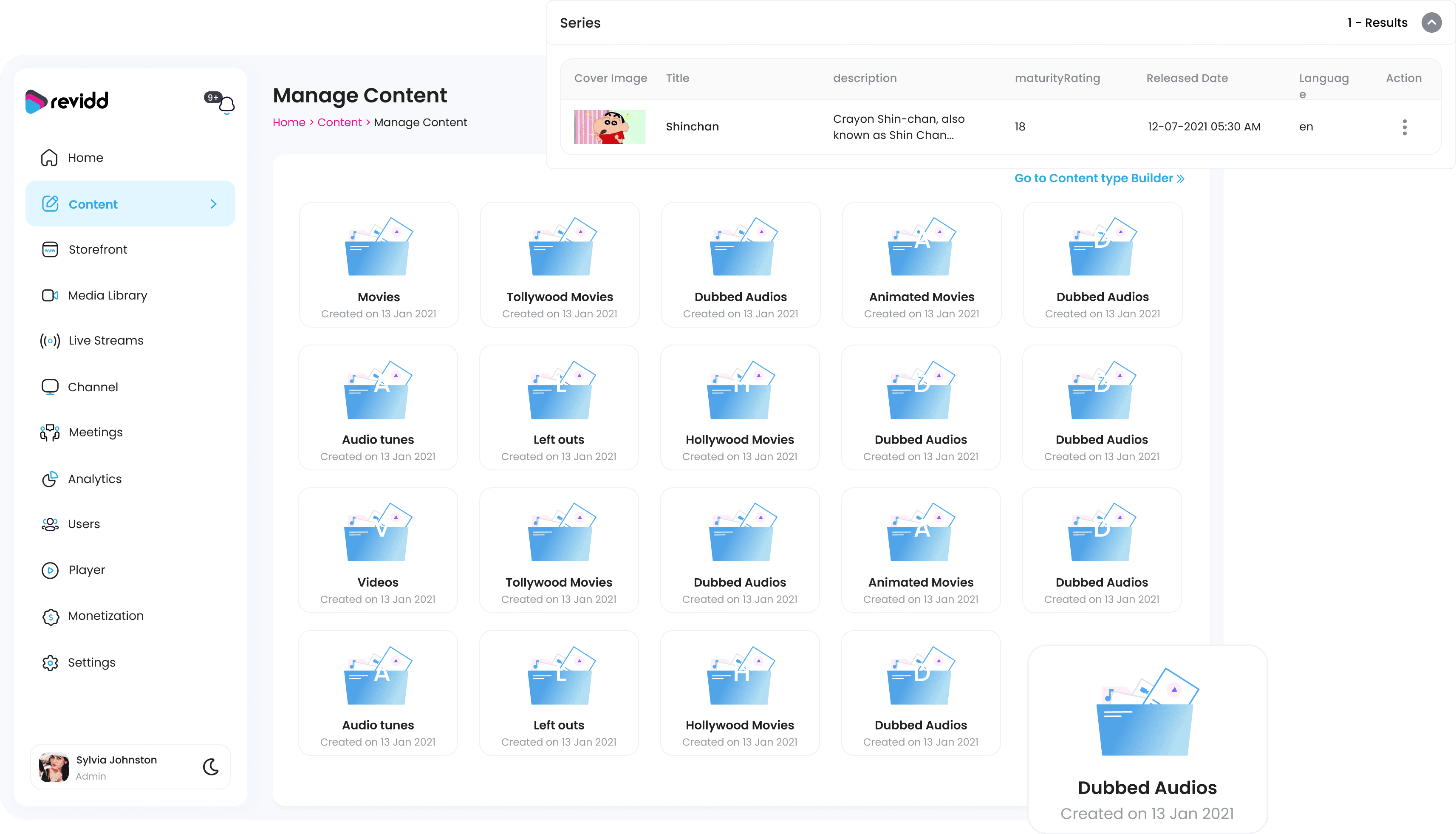The width and height of the screenshot is (1456, 834).
Task: Open the Storefront section
Action: point(97,249)
